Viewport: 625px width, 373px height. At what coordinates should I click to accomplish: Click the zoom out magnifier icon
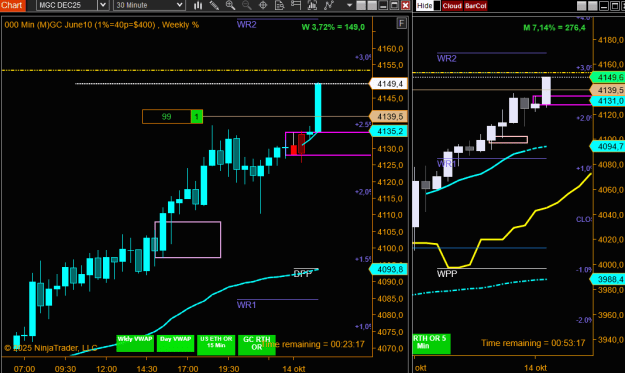[247, 5]
